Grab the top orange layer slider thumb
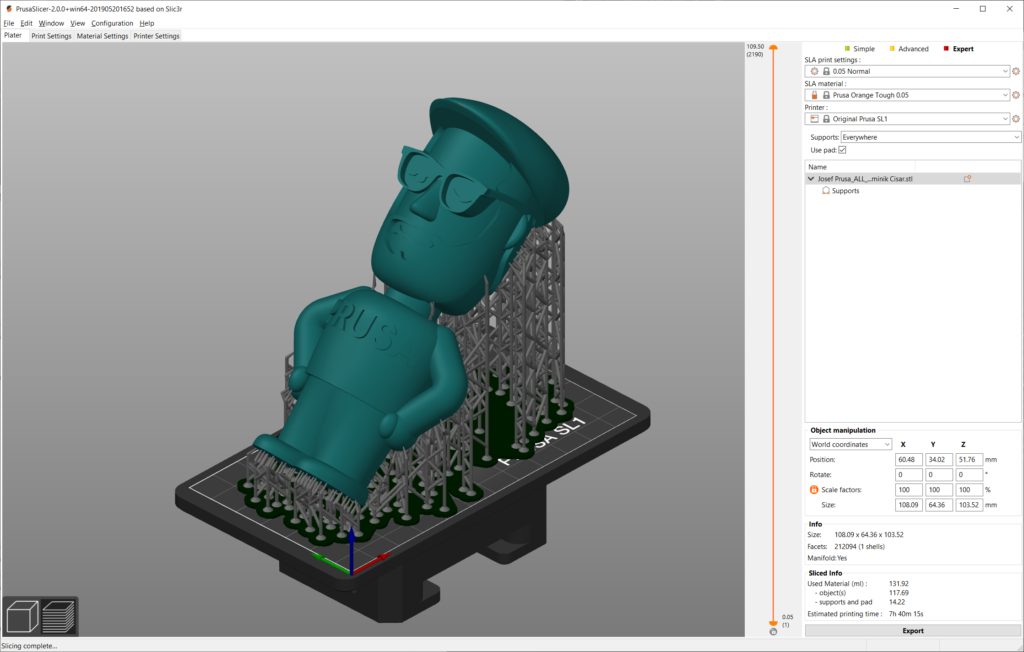The height and width of the screenshot is (652, 1024). click(x=773, y=48)
